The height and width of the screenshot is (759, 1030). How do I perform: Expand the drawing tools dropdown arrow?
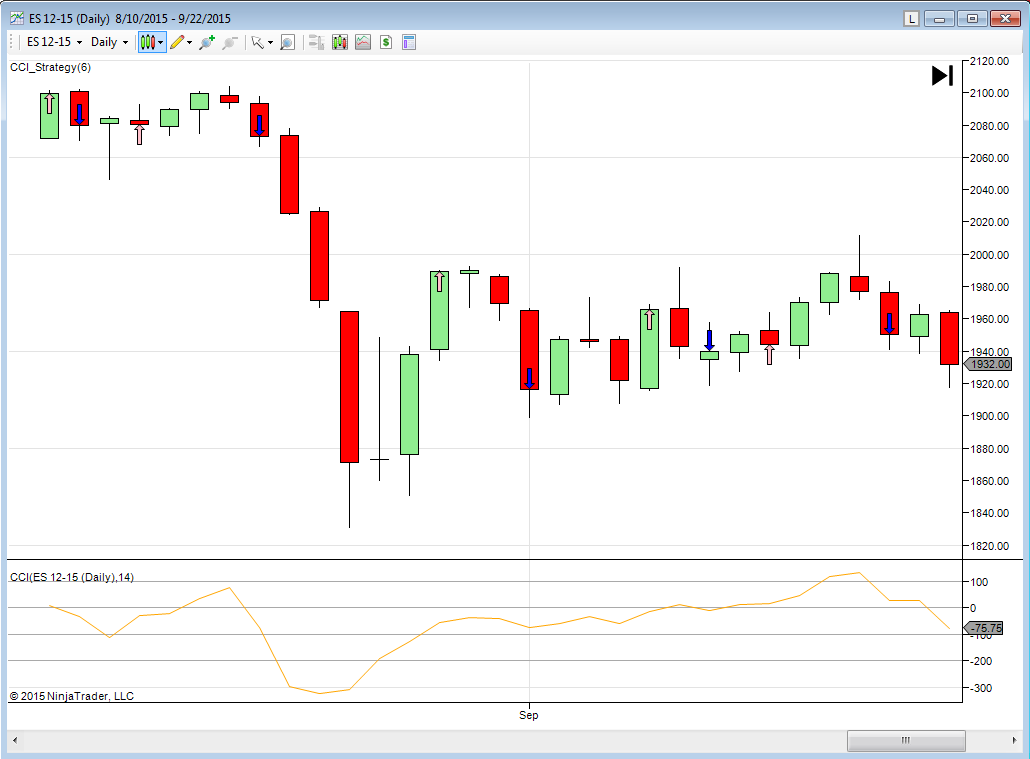(x=190, y=43)
